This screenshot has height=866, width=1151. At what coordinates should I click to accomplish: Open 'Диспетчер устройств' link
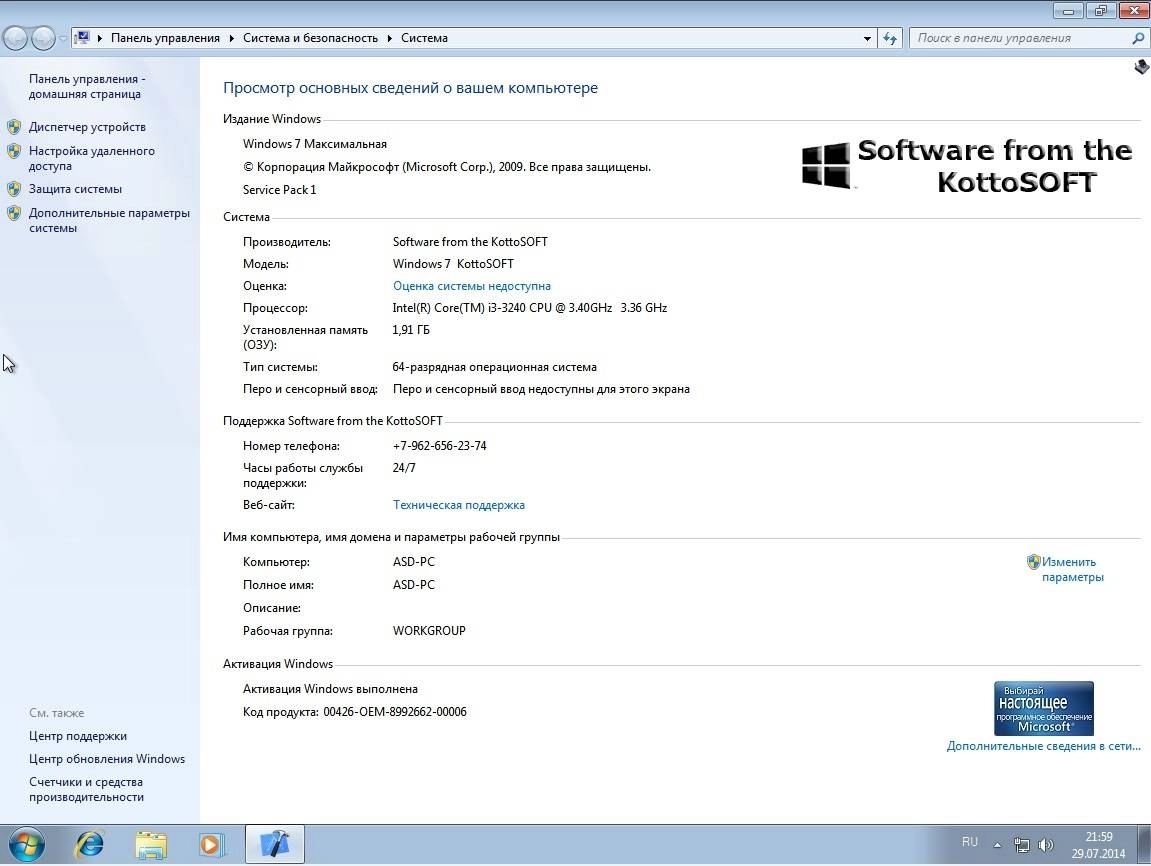pyautogui.click(x=87, y=127)
